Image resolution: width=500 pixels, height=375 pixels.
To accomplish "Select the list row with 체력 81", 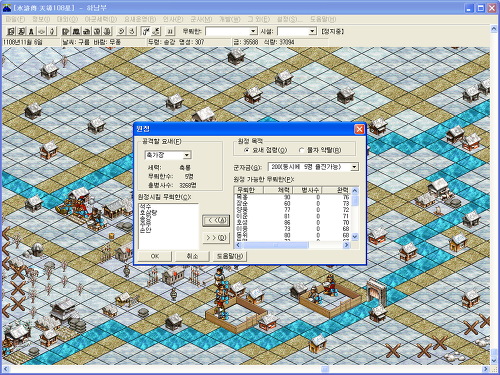I will pyautogui.click(x=293, y=216).
